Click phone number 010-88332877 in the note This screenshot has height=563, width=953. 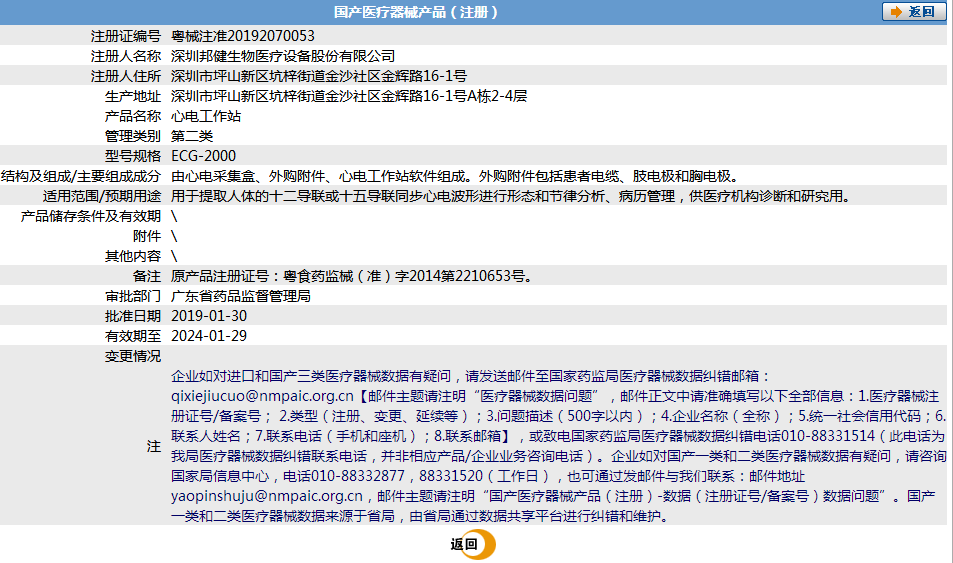click(x=358, y=476)
